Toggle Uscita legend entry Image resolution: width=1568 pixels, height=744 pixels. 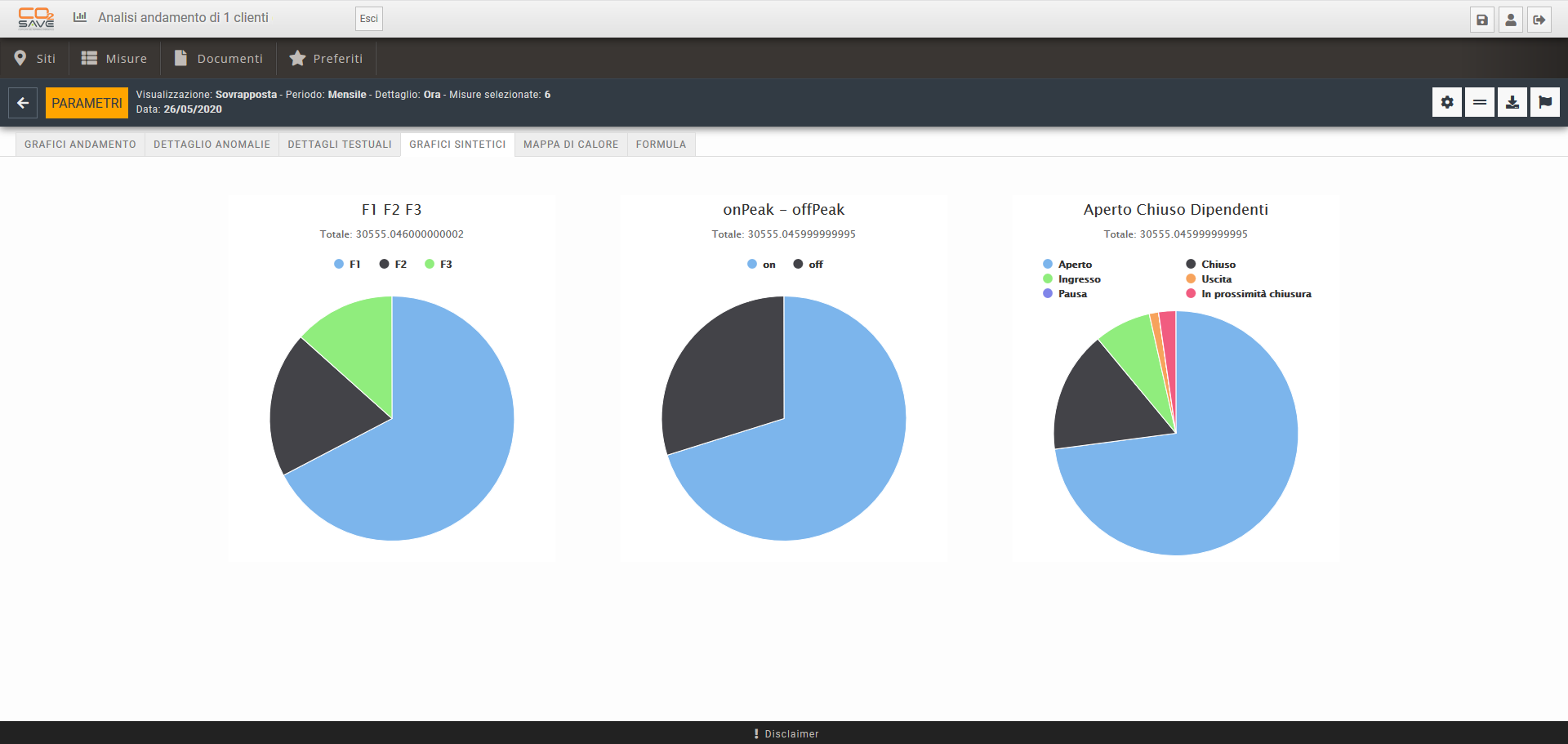coord(1209,278)
